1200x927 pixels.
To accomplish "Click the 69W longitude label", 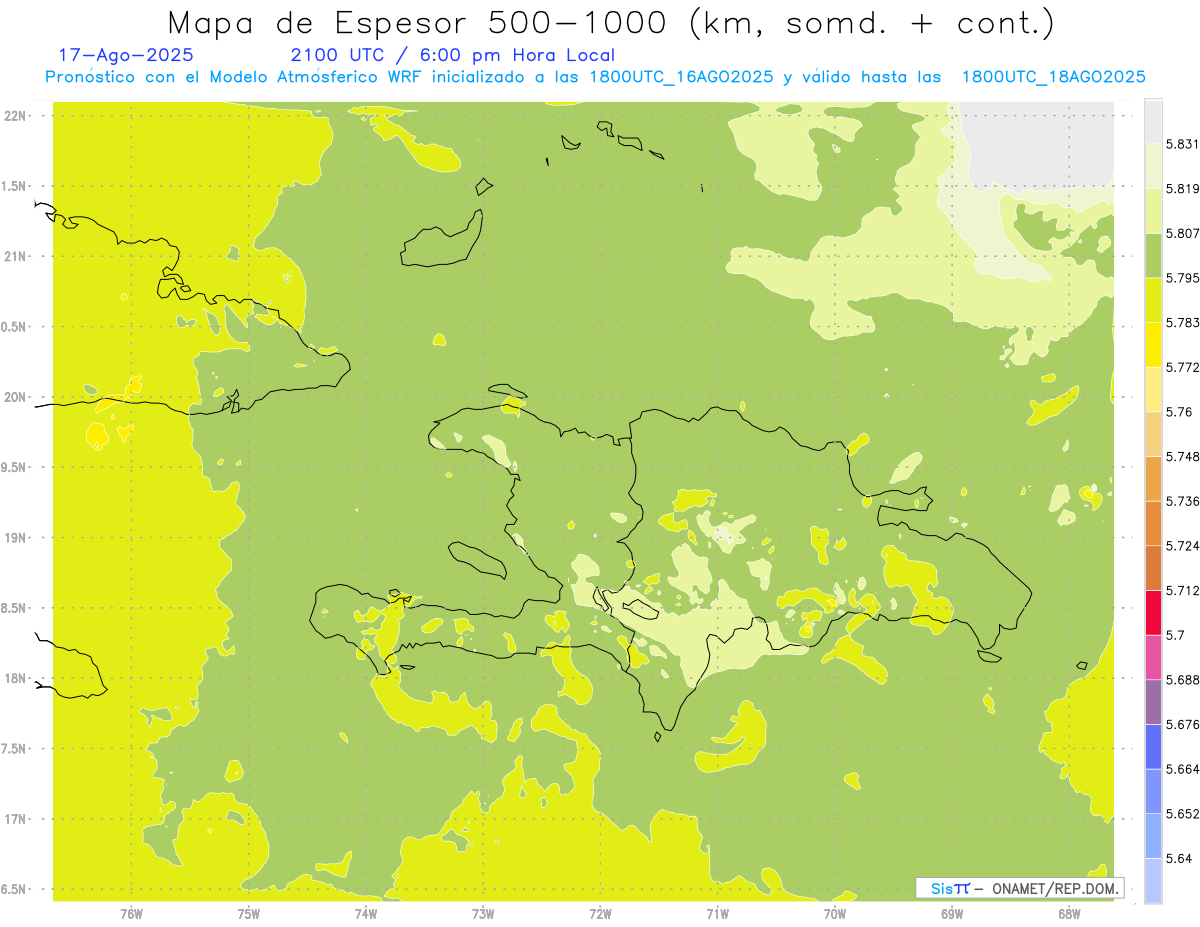I will [952, 914].
